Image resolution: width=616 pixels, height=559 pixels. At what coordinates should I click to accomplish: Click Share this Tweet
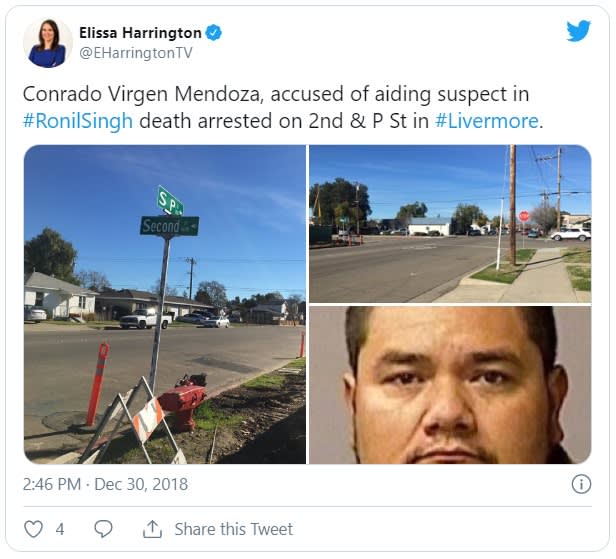[234, 529]
